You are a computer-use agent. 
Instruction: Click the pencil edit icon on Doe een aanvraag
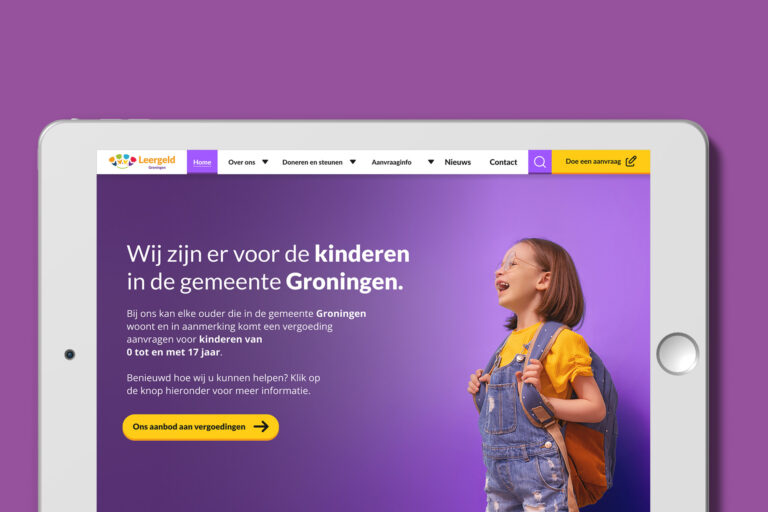tap(631, 161)
